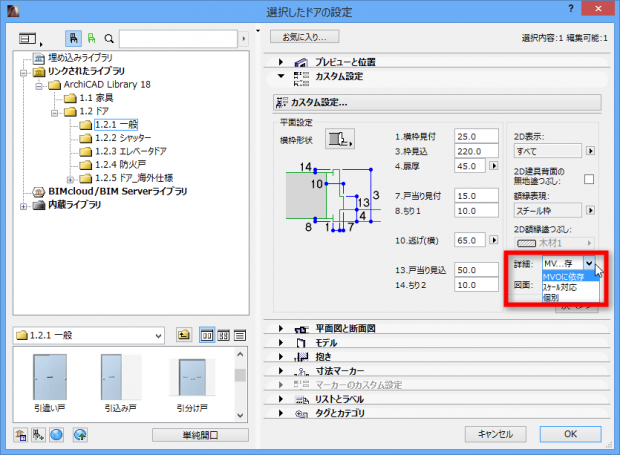
Task: Switch to large thumbnail view icon
Action: point(207,336)
